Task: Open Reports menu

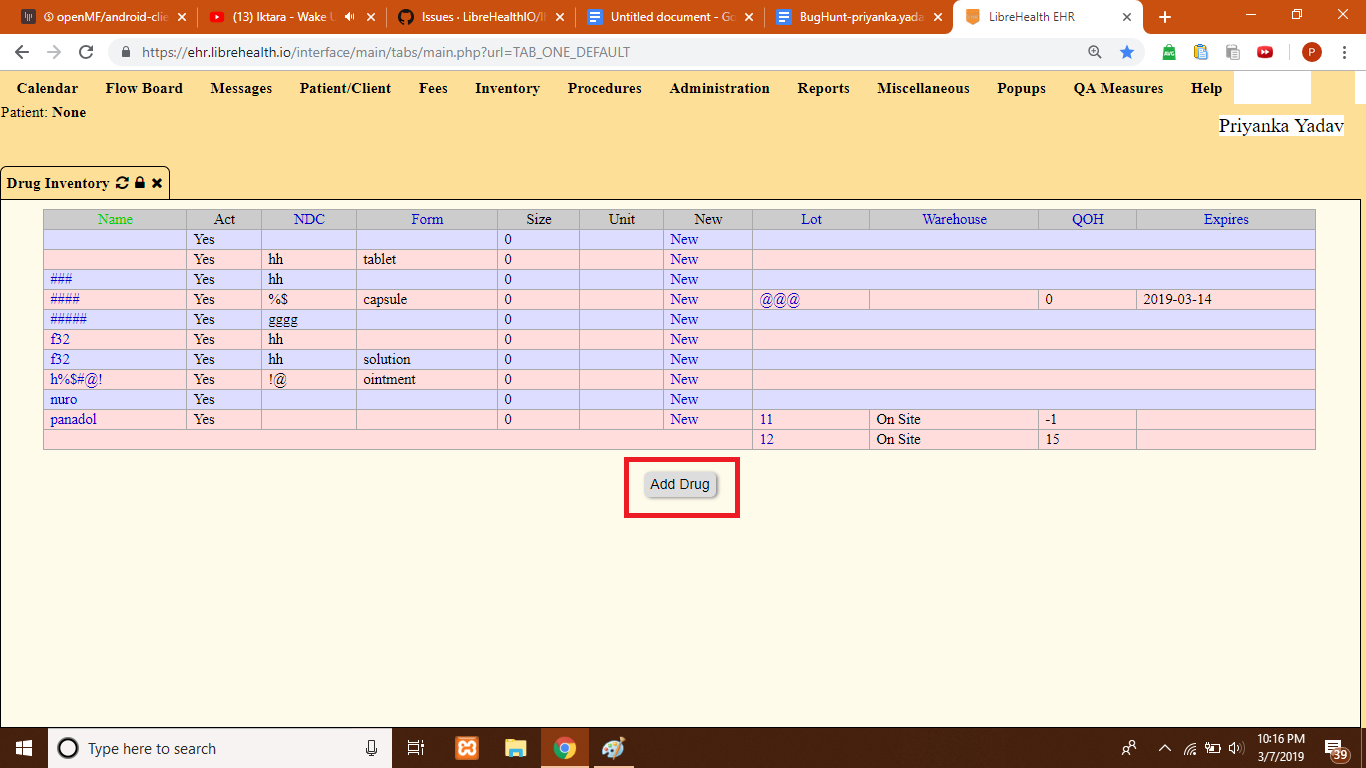Action: (x=823, y=88)
